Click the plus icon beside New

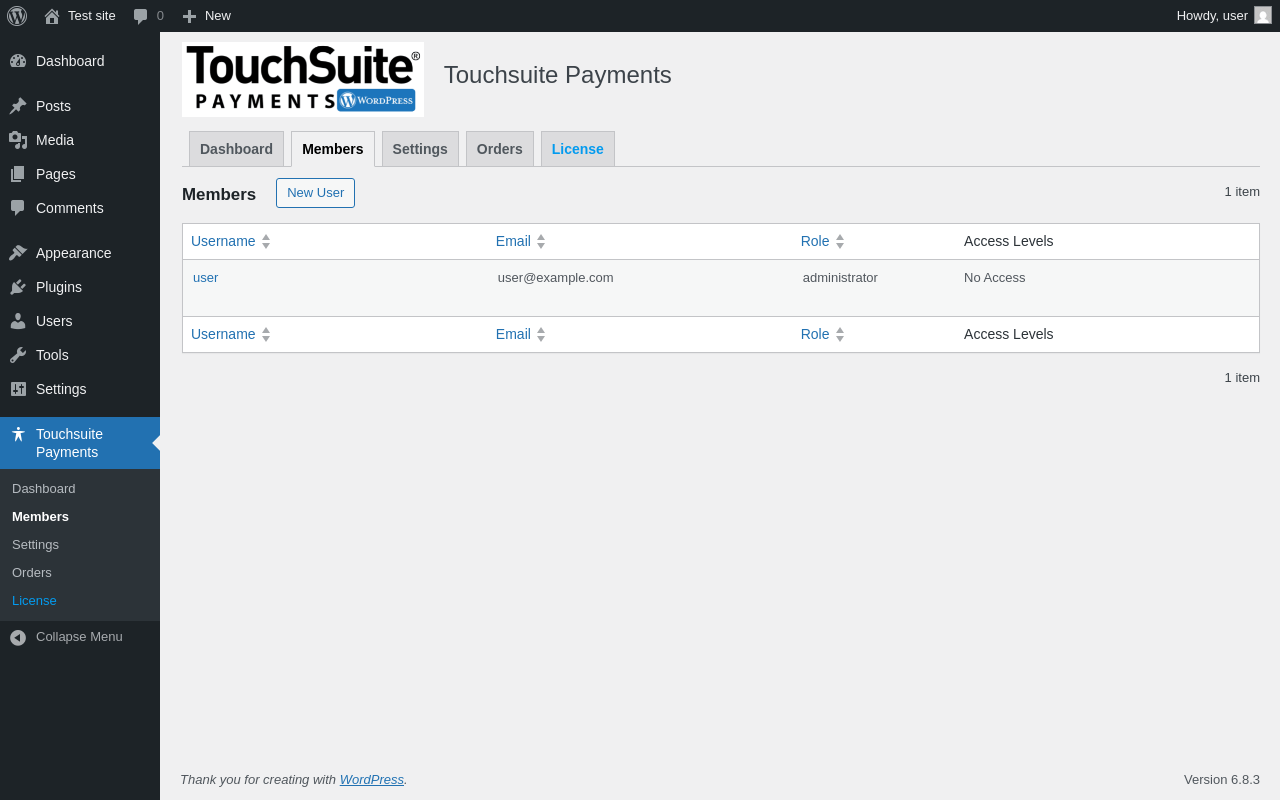(189, 16)
